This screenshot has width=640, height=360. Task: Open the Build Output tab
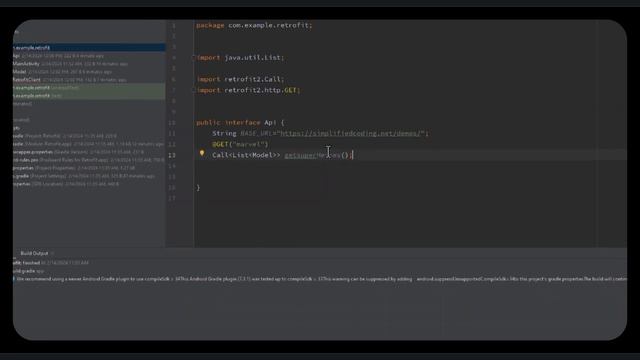coord(34,253)
